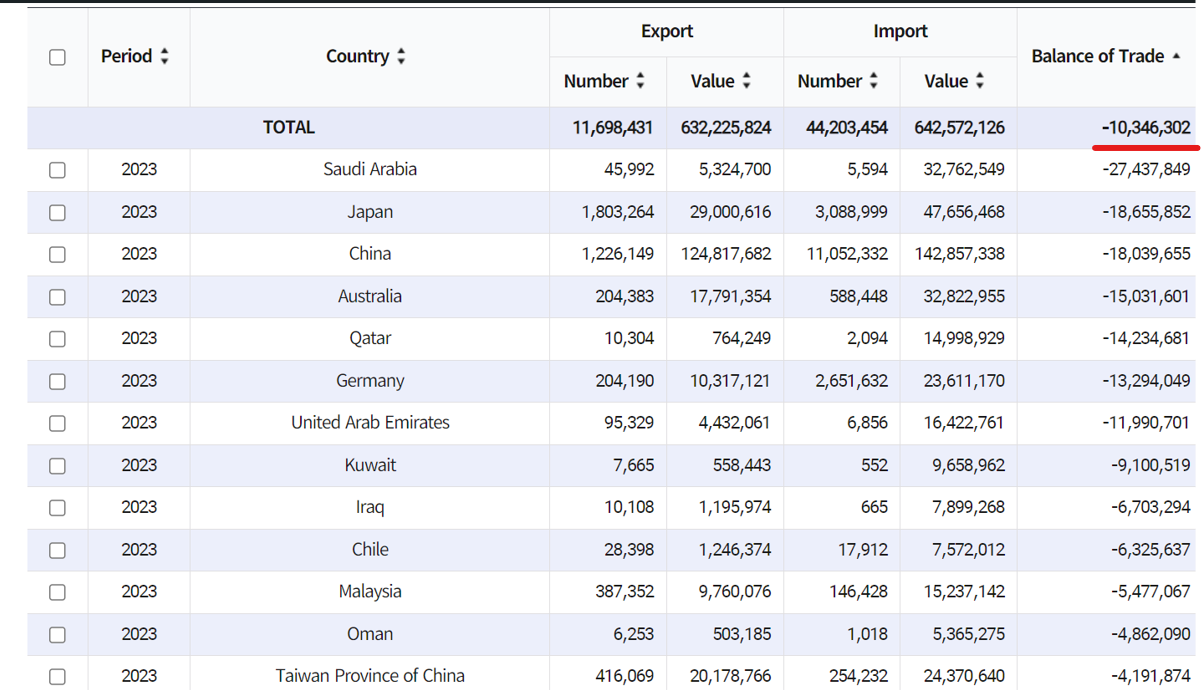The image size is (1201, 690).
Task: Sort Import Number column
Action: coord(873,81)
